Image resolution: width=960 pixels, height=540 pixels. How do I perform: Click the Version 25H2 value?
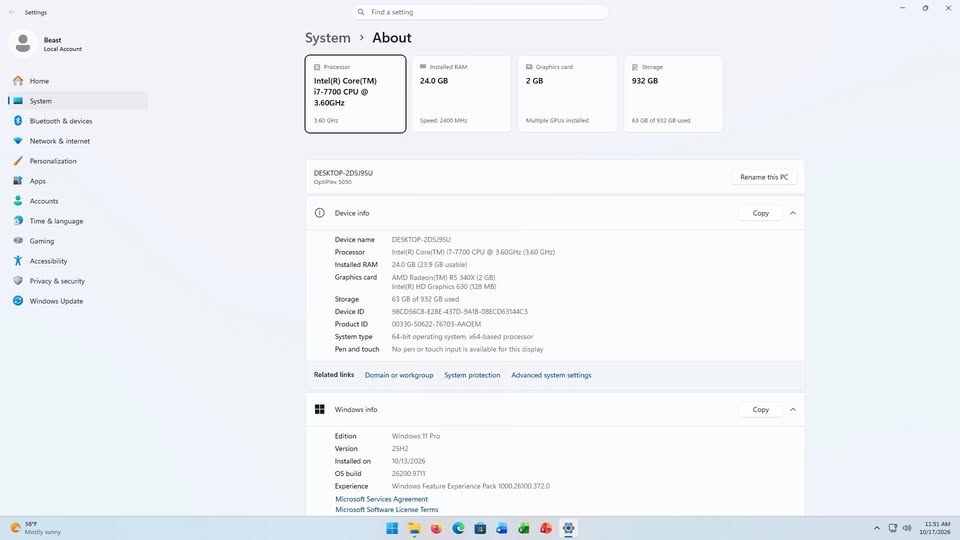tap(400, 449)
